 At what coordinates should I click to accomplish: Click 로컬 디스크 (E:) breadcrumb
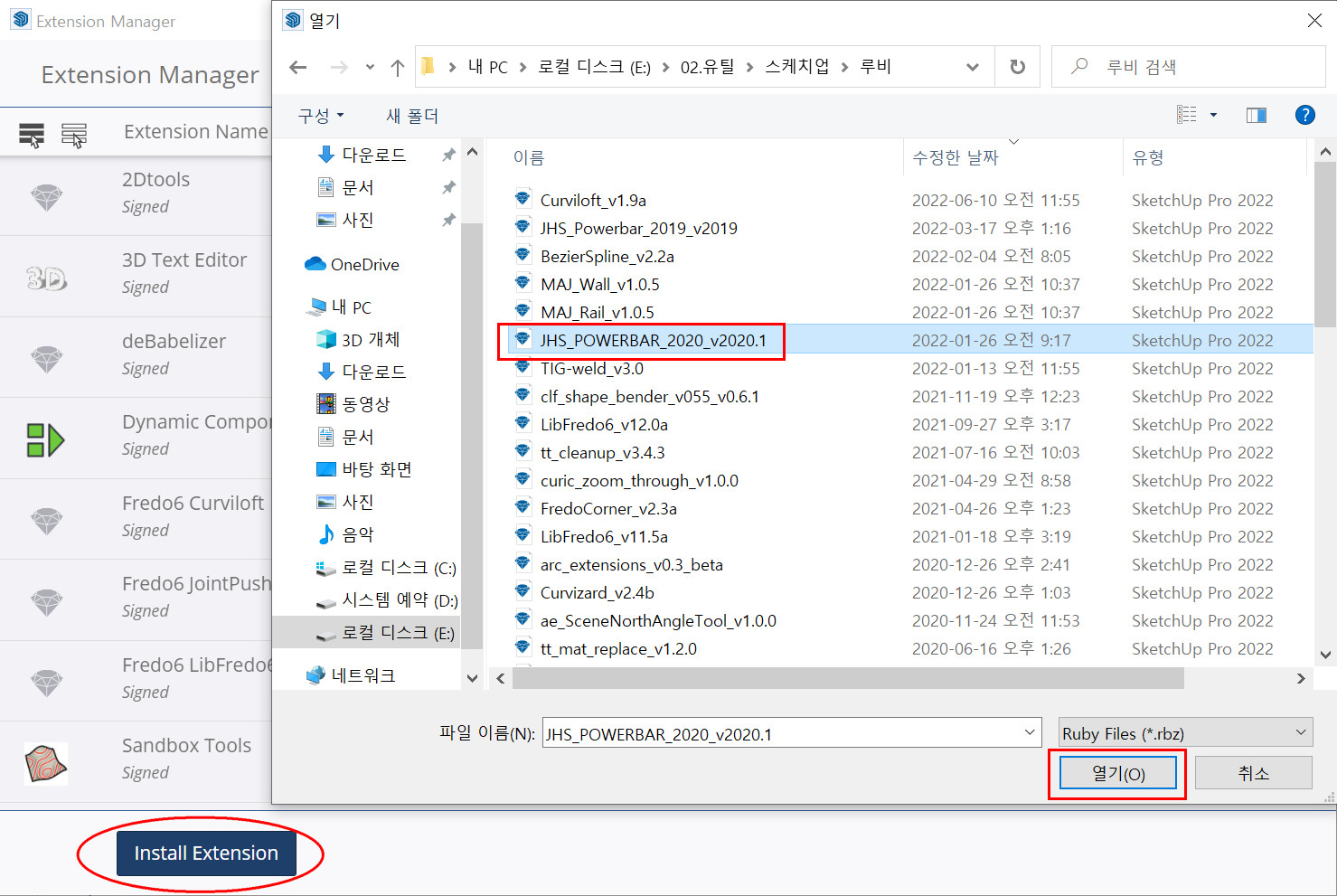(x=594, y=67)
